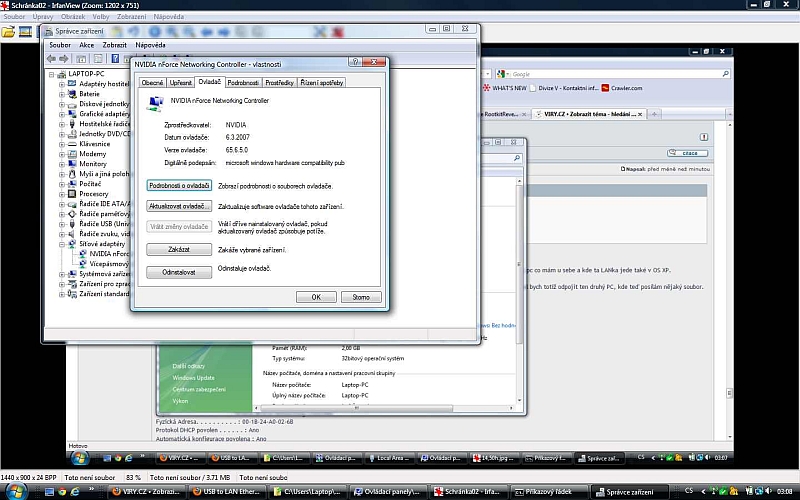Click the Vícepásmový adapter icon in tree
This screenshot has height=500, width=800.
(x=82, y=264)
